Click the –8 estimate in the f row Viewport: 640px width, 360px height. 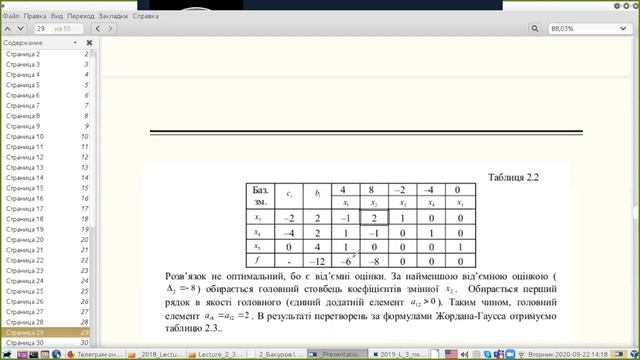374,261
